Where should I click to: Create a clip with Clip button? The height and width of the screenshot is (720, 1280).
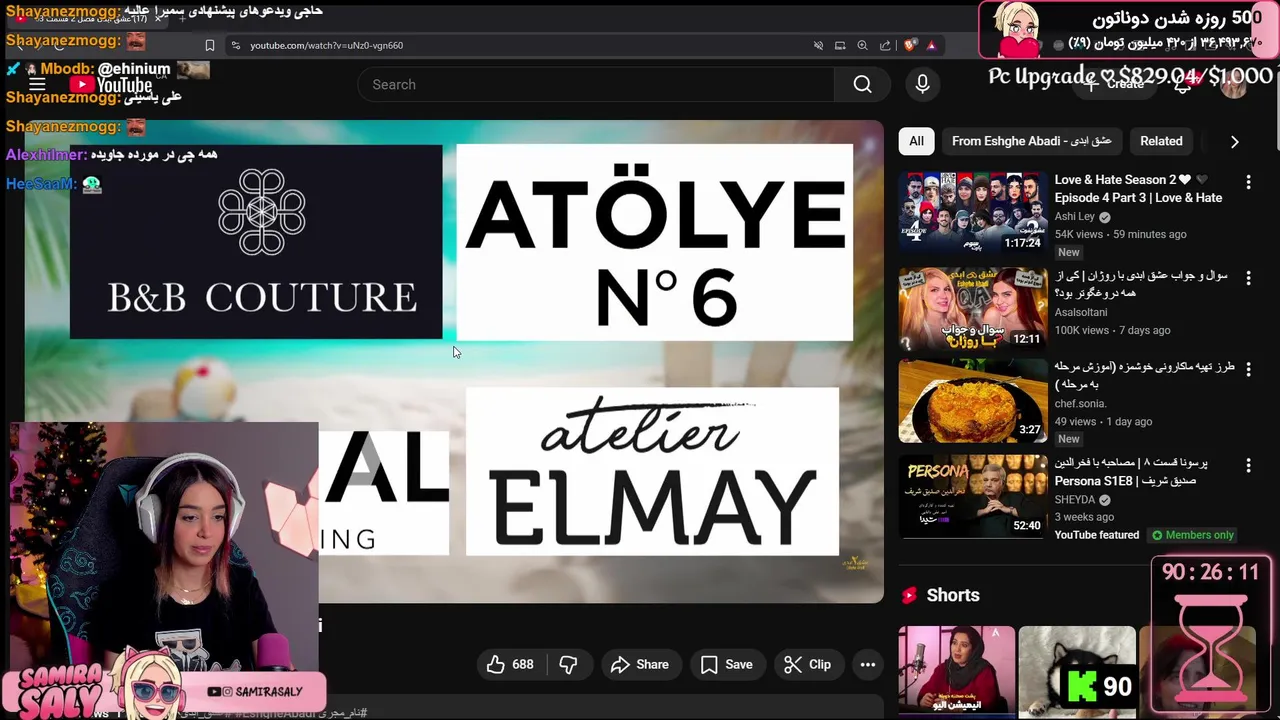(x=807, y=664)
